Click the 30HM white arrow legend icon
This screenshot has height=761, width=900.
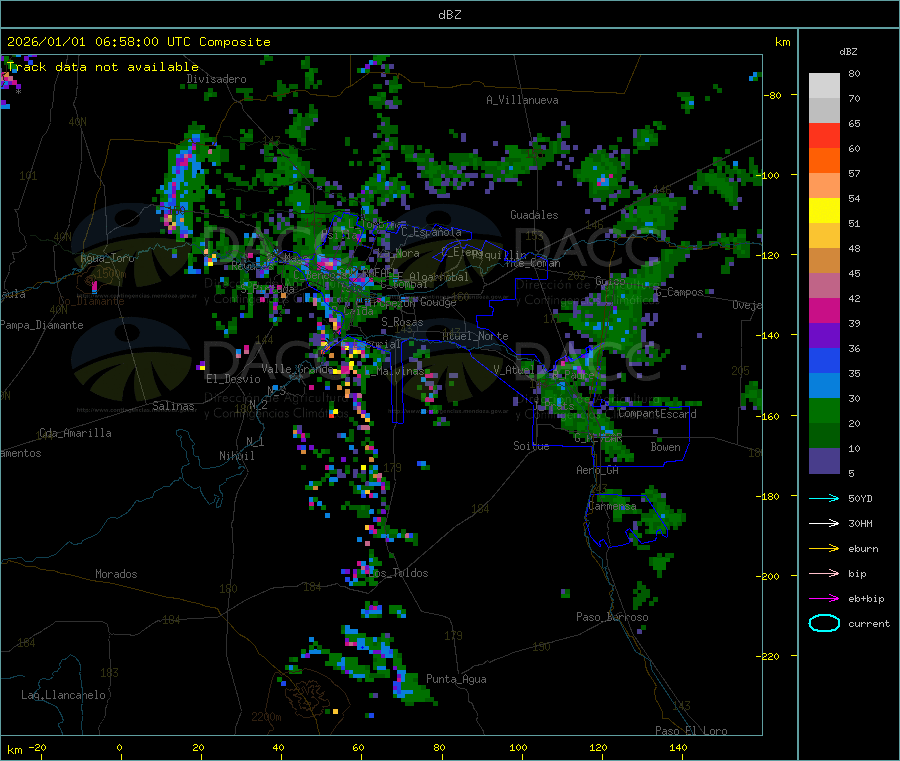[824, 523]
